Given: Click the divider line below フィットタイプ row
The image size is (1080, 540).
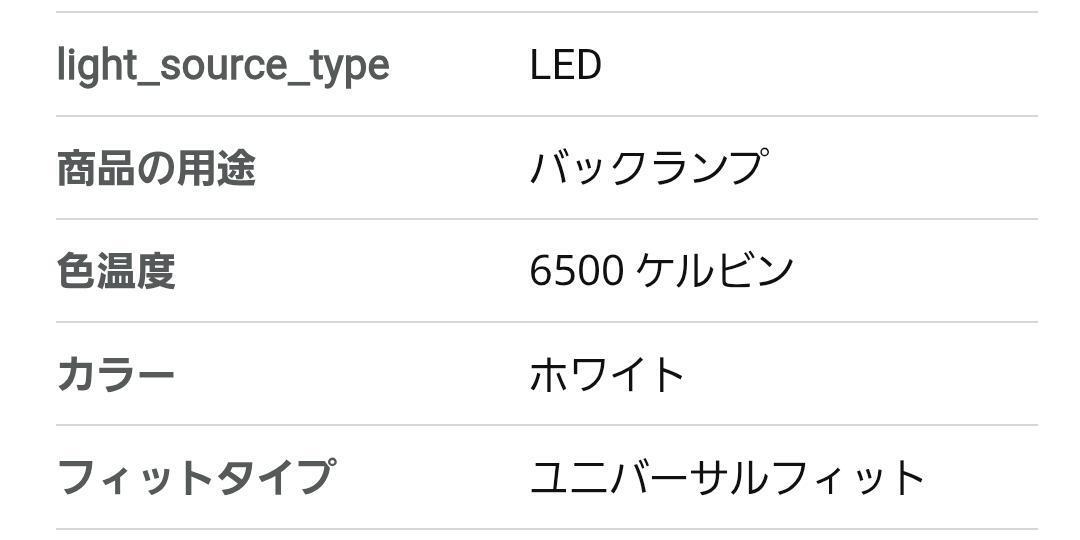Looking at the screenshot, I should click(546, 529).
